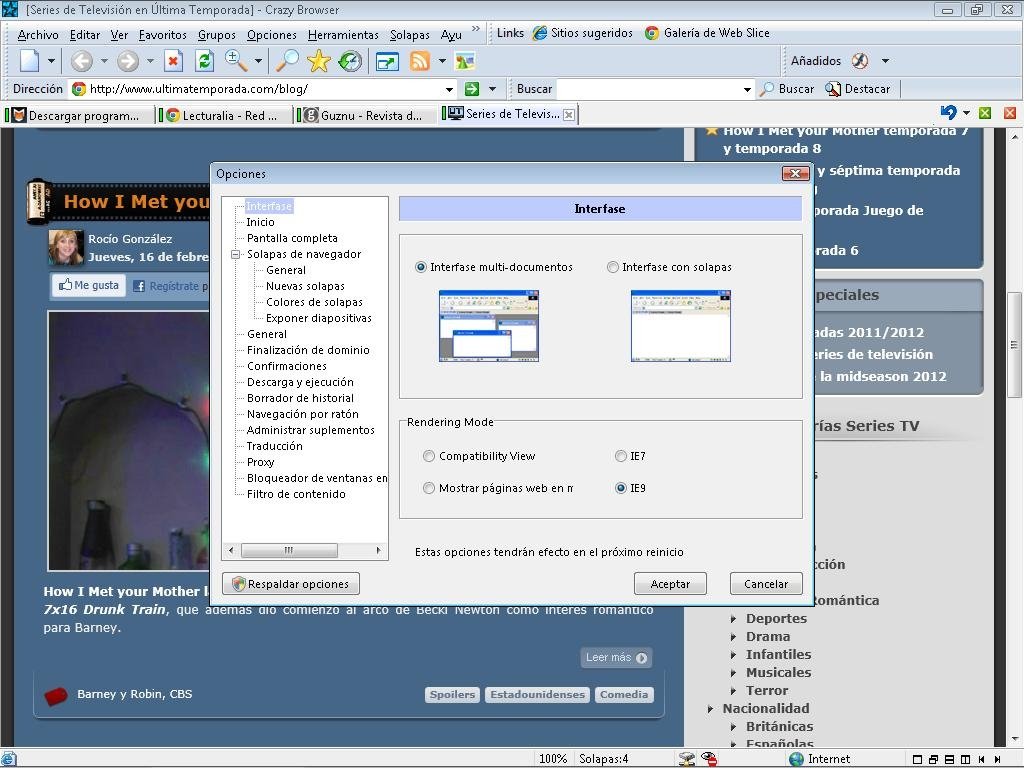Click the web page vertical scrollbar thumb
Viewport: 1024px width, 768px height.
1014,345
